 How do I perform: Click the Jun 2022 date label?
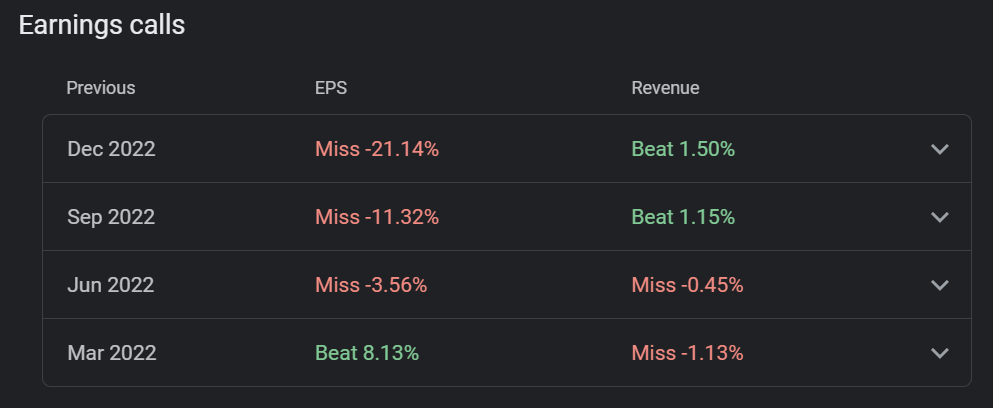tap(111, 285)
